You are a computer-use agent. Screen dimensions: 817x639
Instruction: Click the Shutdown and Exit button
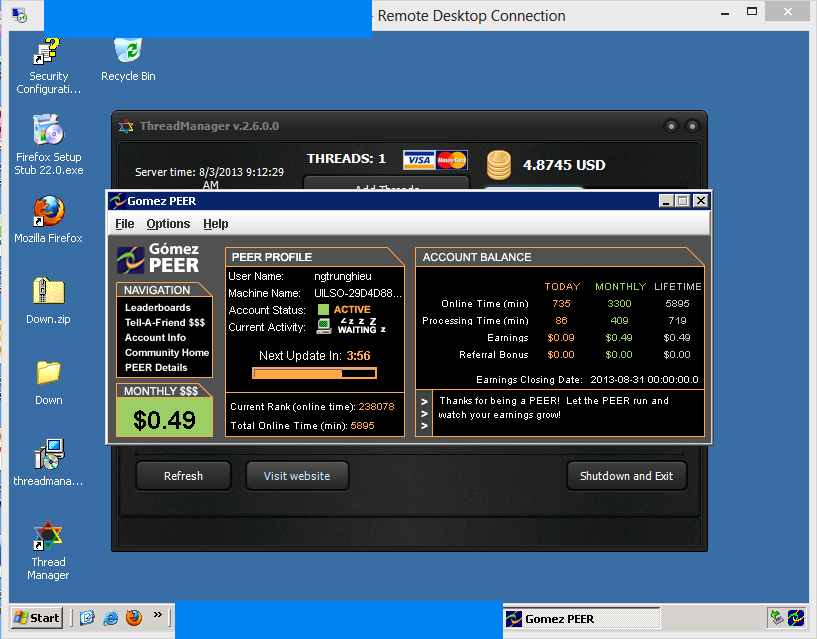pos(626,476)
